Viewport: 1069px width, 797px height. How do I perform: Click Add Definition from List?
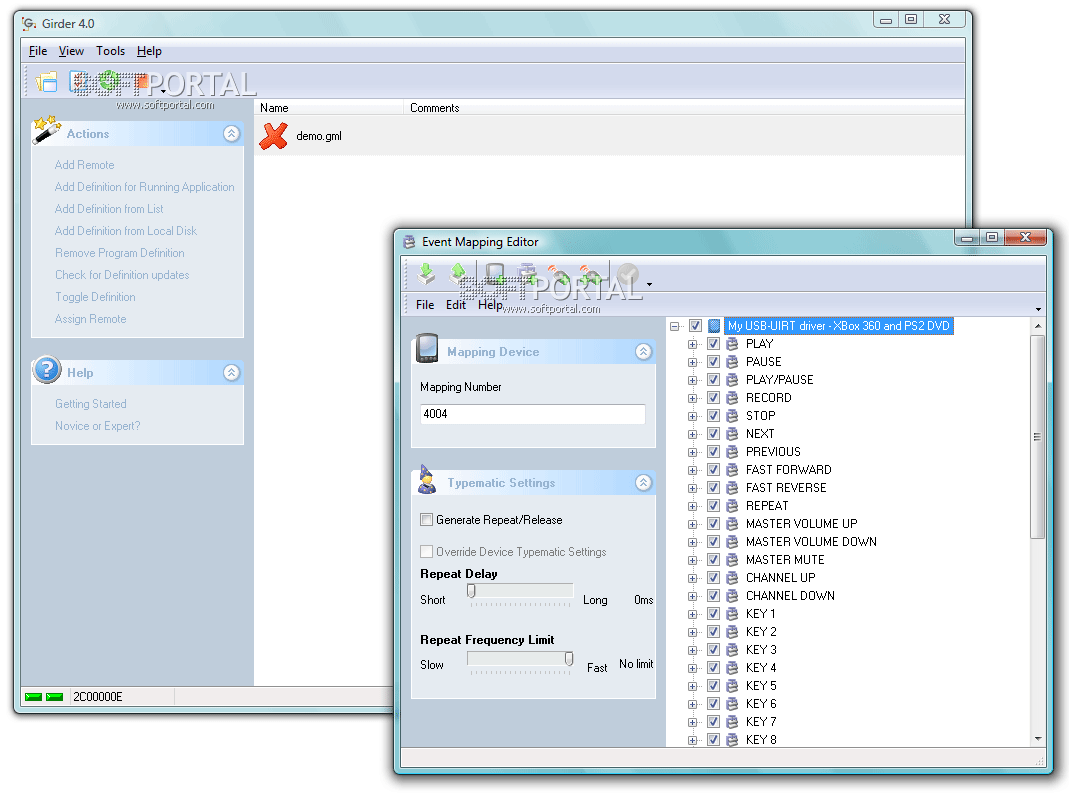coord(109,209)
